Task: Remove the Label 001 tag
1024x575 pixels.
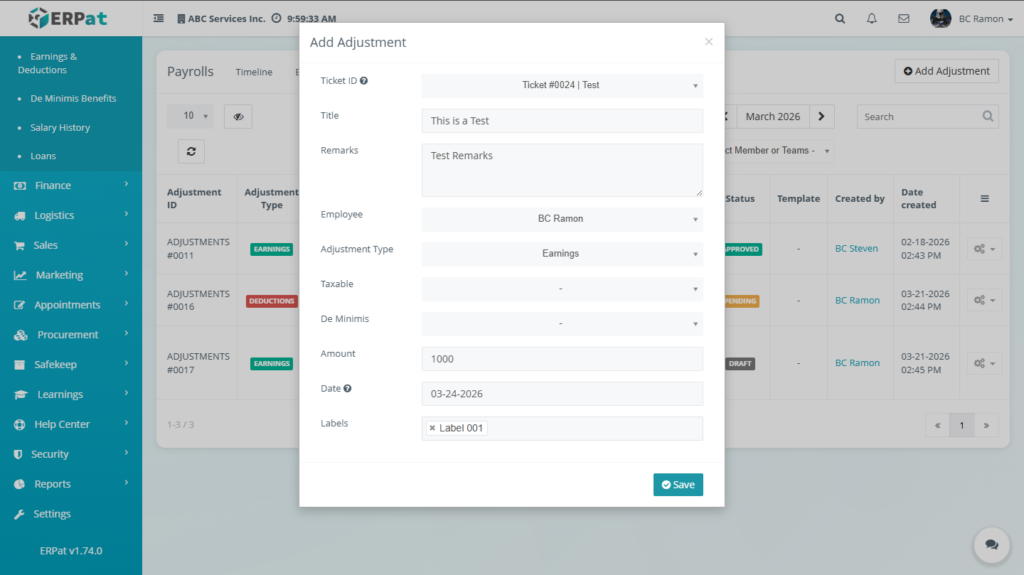Action: coord(432,428)
